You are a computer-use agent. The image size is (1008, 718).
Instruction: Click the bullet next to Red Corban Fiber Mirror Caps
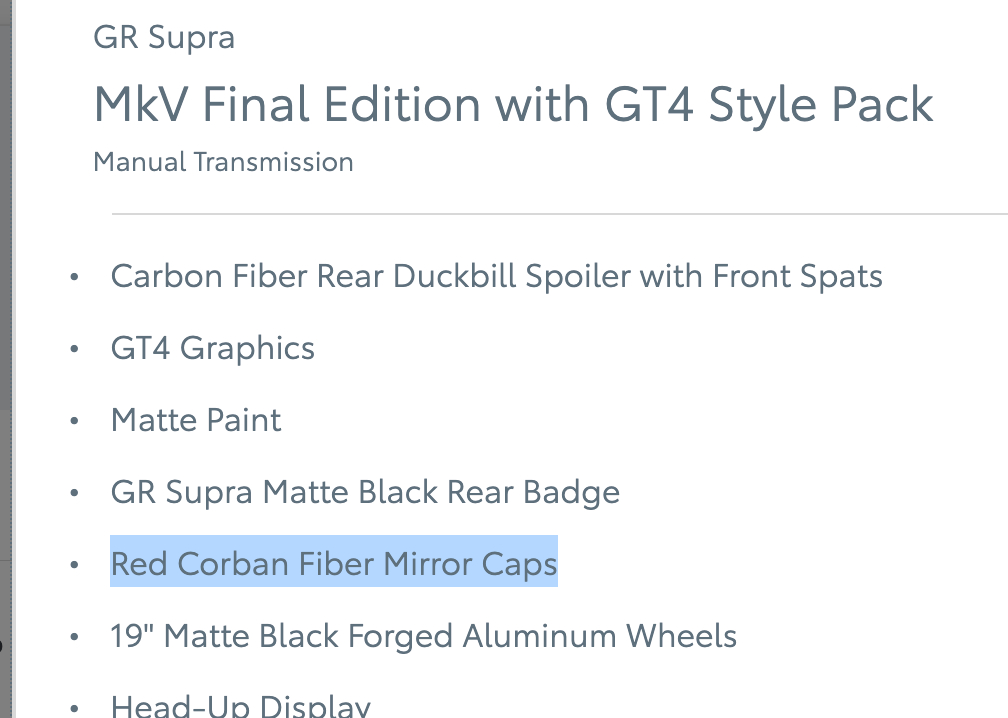coord(74,566)
